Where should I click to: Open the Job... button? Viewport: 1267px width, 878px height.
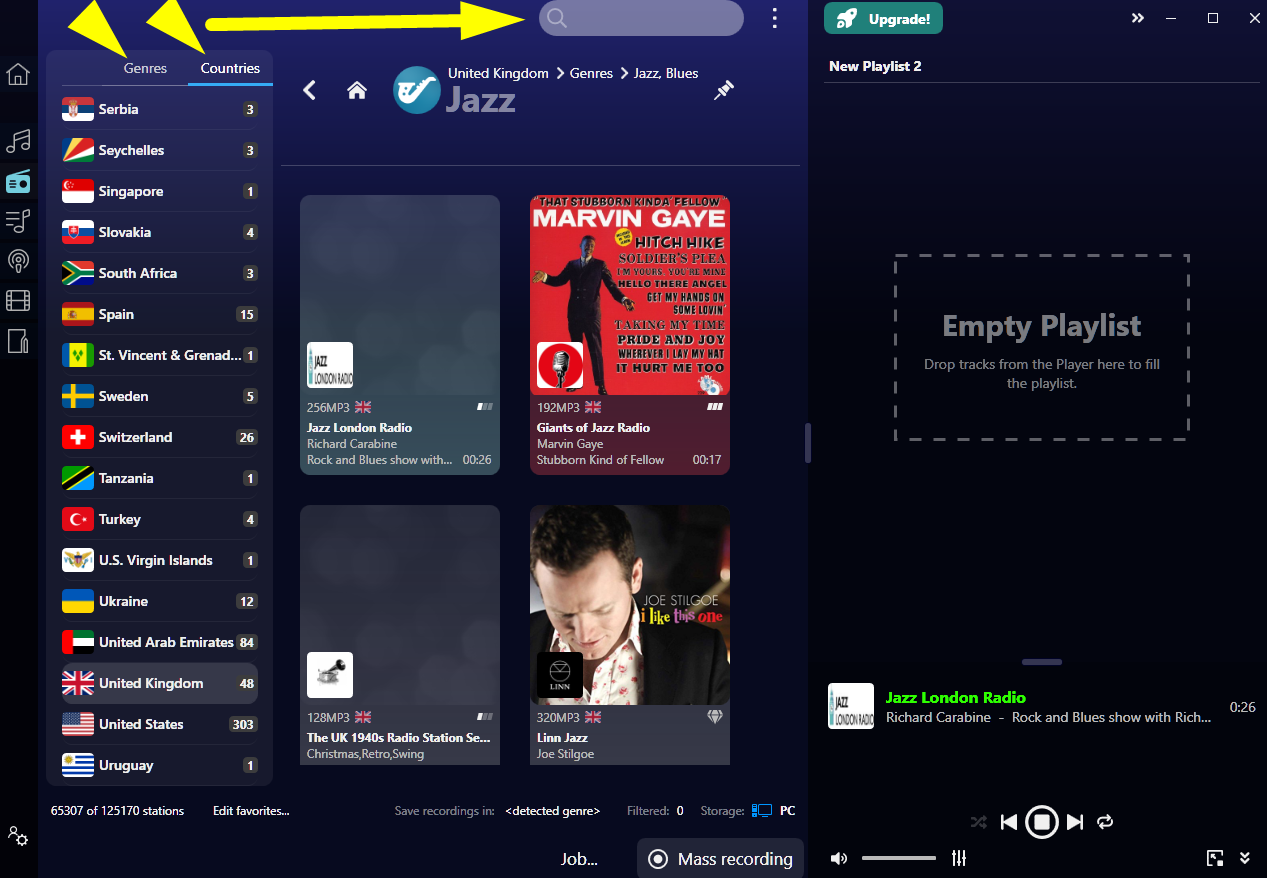tap(579, 859)
